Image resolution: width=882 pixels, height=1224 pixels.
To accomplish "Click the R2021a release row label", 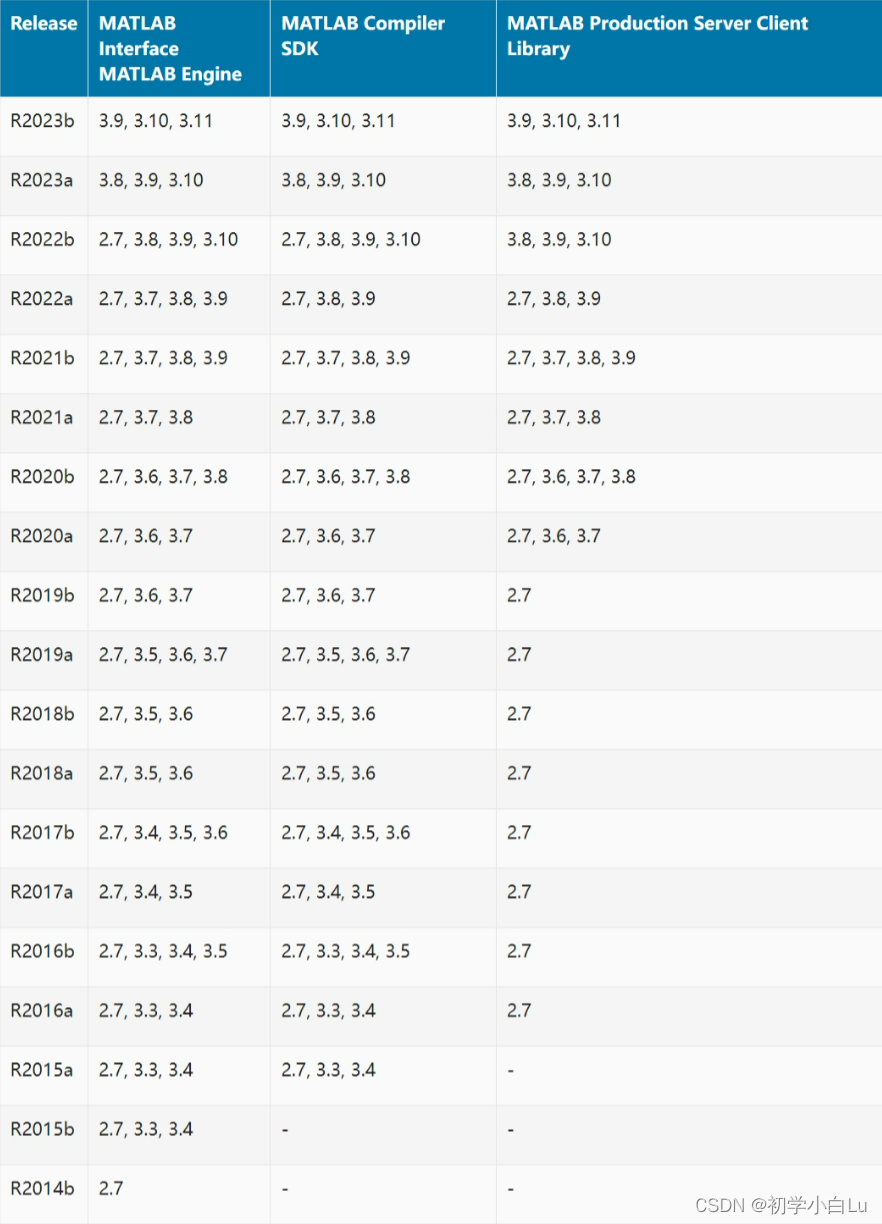I will coord(43,418).
